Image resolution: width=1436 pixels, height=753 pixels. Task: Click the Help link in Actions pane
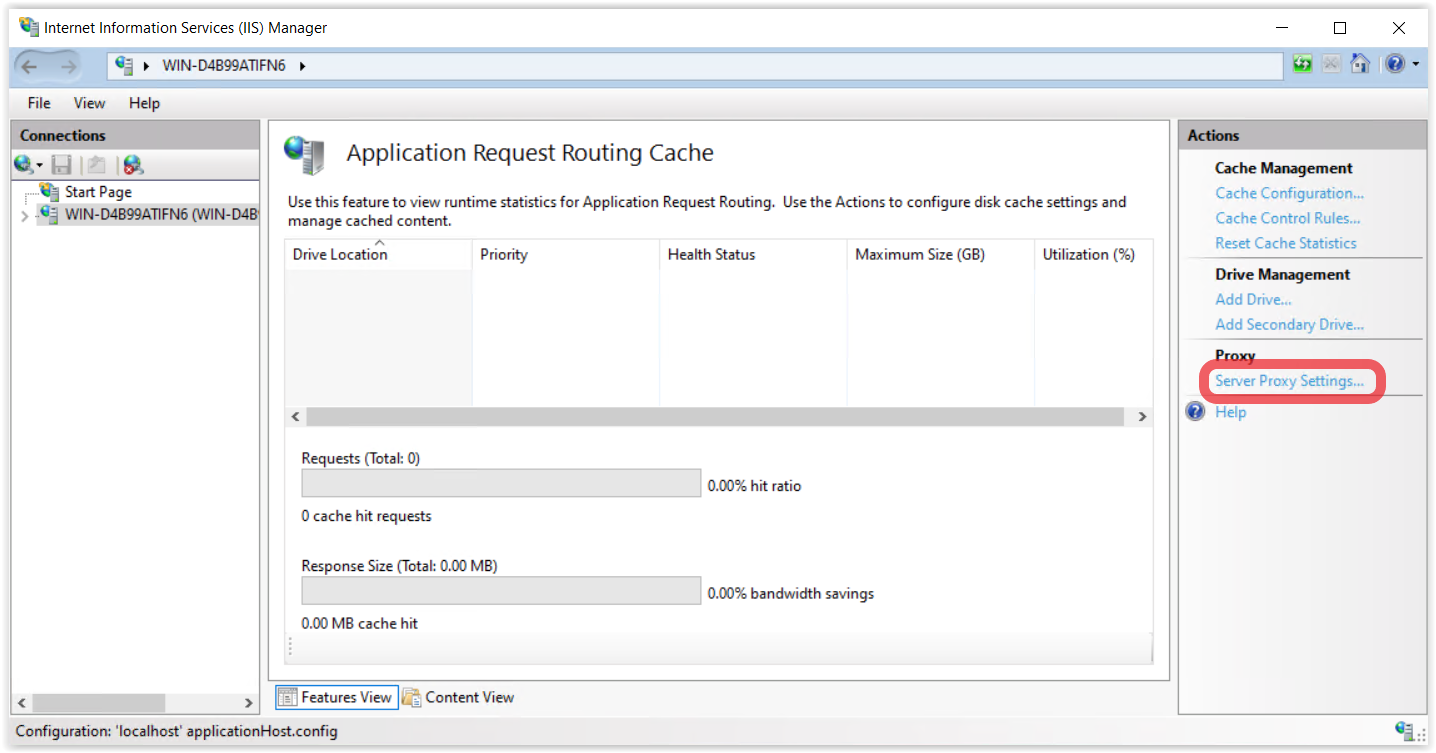coord(1230,412)
